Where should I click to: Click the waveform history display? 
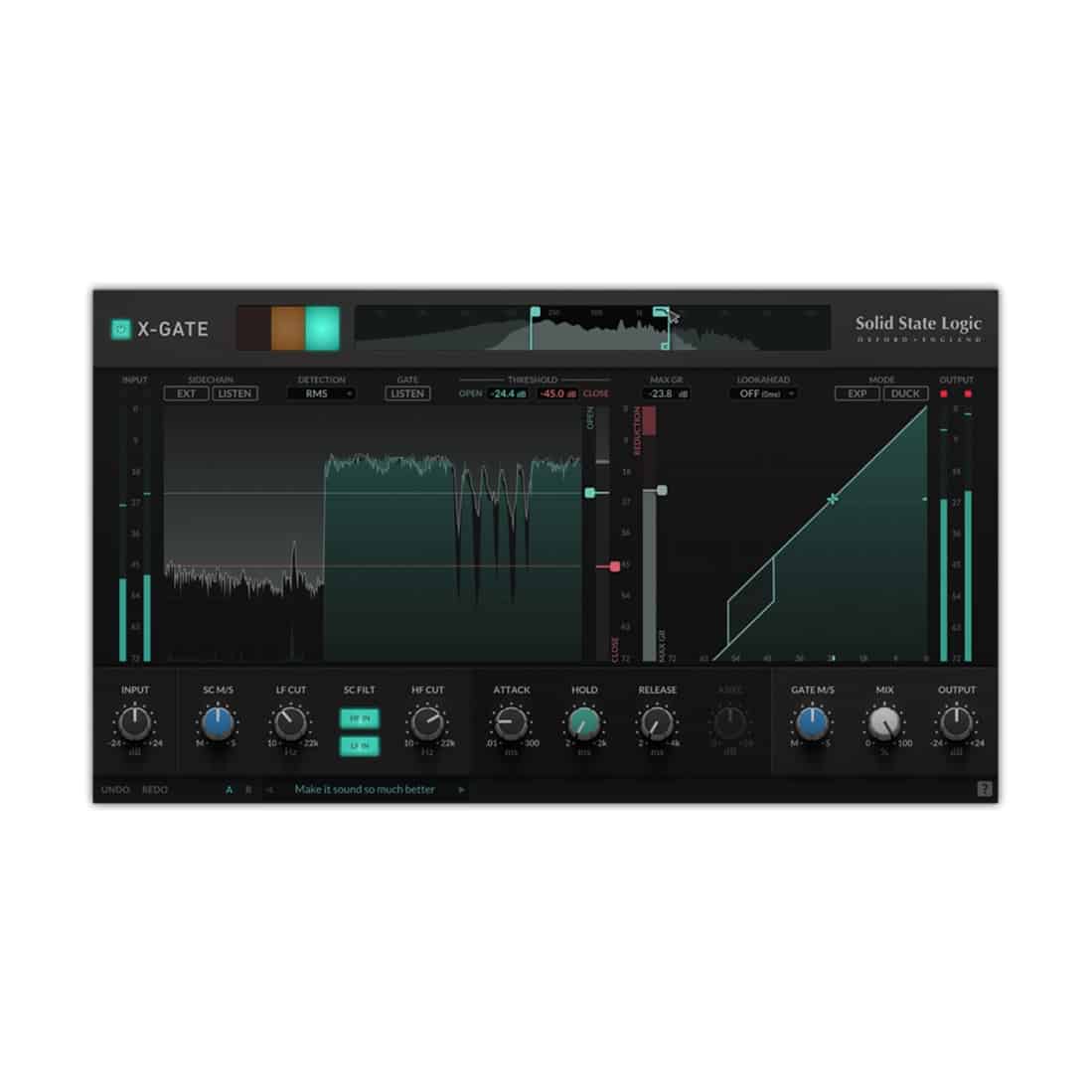(x=373, y=534)
